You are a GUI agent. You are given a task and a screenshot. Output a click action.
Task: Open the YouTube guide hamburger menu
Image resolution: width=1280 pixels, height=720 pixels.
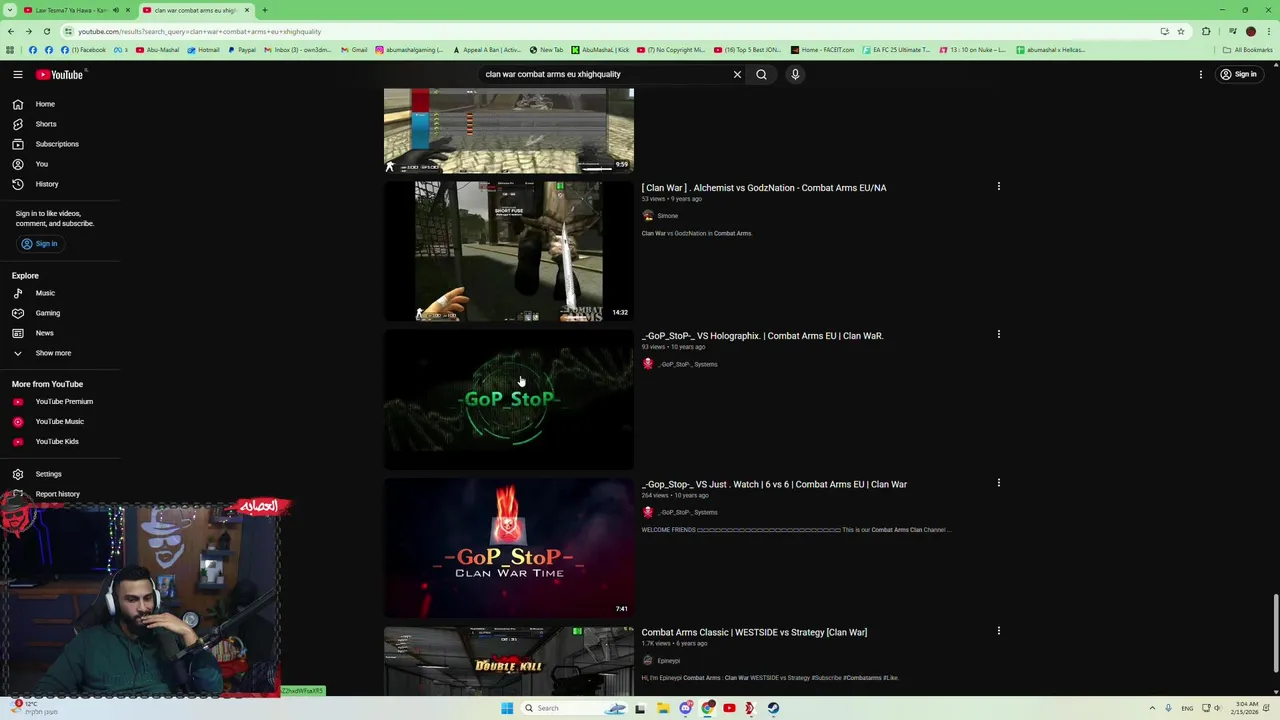click(17, 74)
